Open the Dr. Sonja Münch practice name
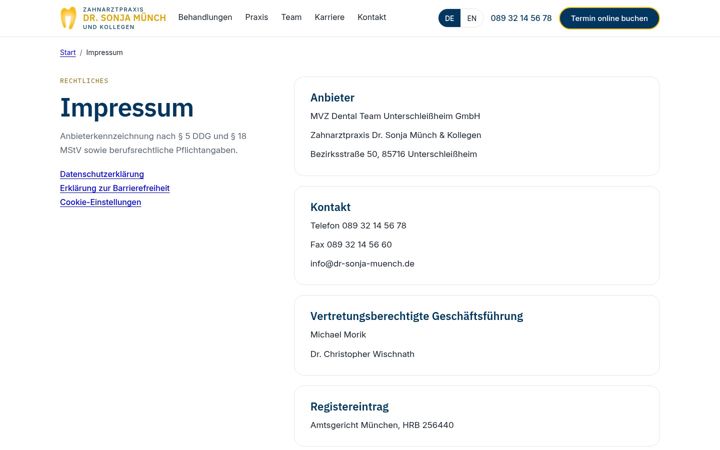 124,18
